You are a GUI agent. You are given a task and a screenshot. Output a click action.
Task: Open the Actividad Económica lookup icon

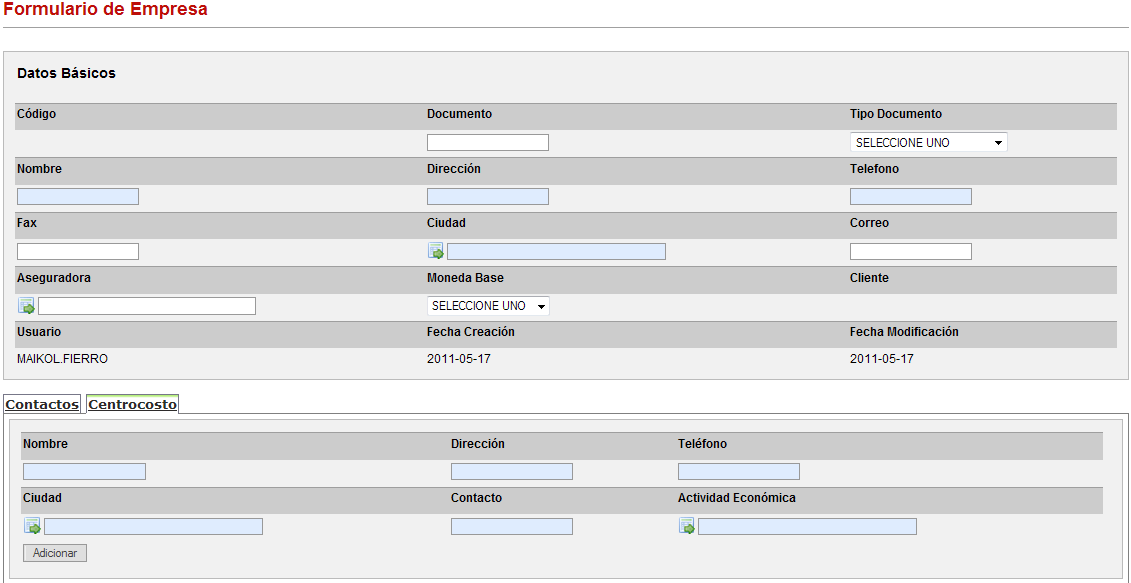[686, 526]
